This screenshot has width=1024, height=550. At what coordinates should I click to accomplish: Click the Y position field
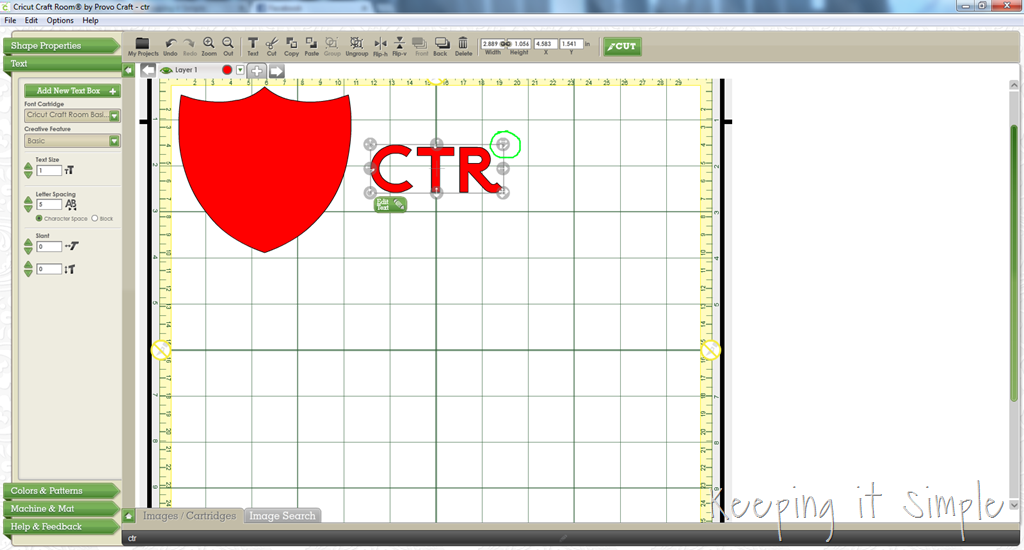coord(571,44)
